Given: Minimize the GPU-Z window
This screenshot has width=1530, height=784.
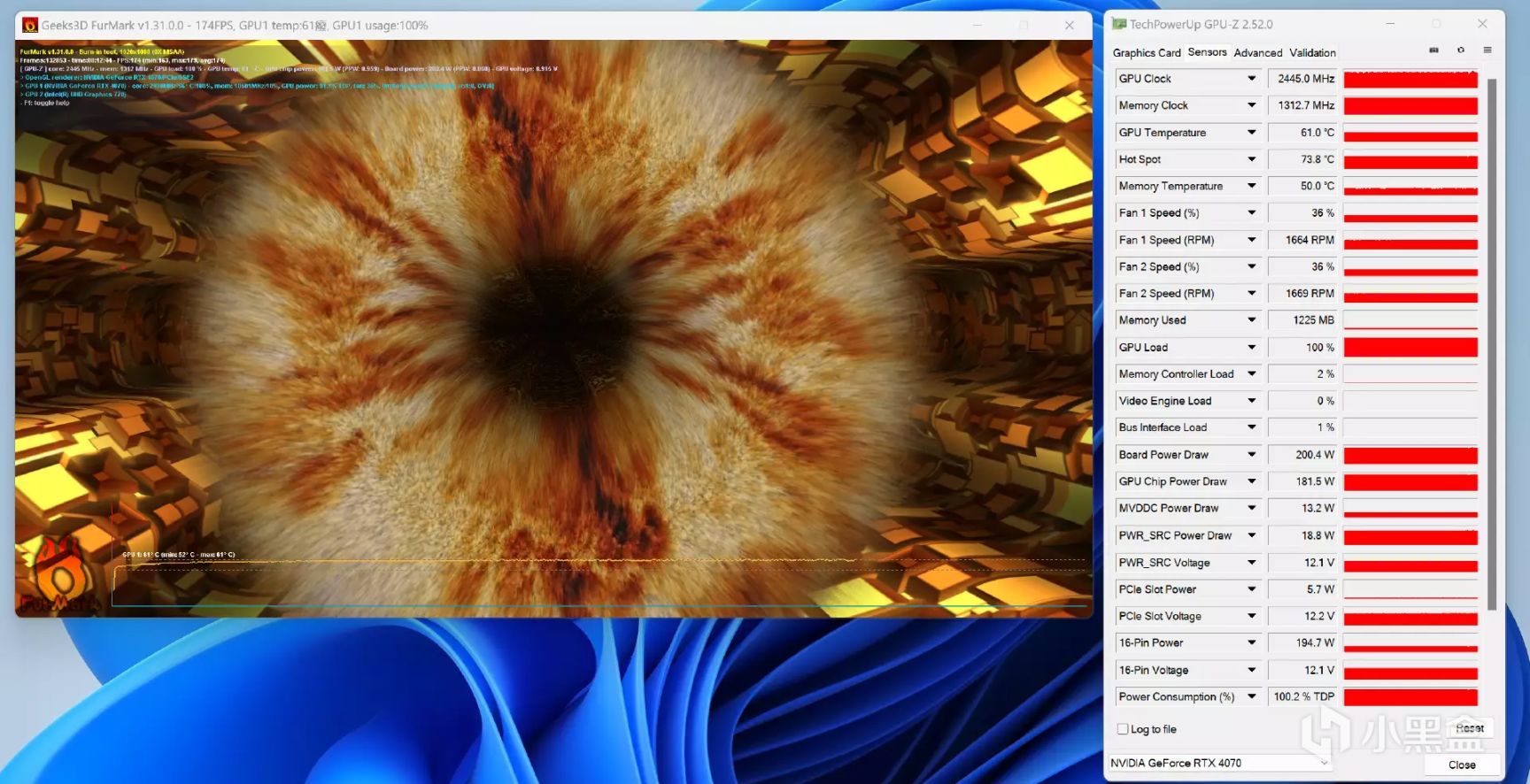Looking at the screenshot, I should tap(1390, 24).
